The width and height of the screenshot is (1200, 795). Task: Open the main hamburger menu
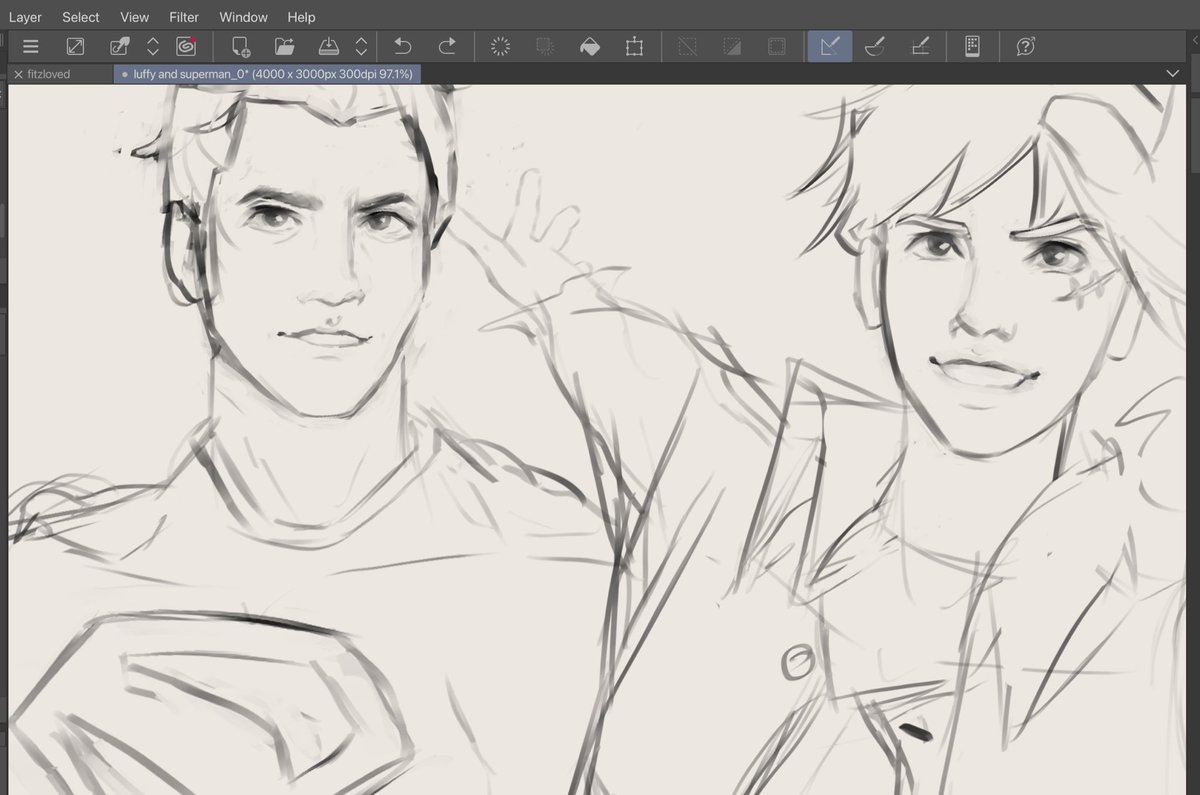click(x=30, y=46)
